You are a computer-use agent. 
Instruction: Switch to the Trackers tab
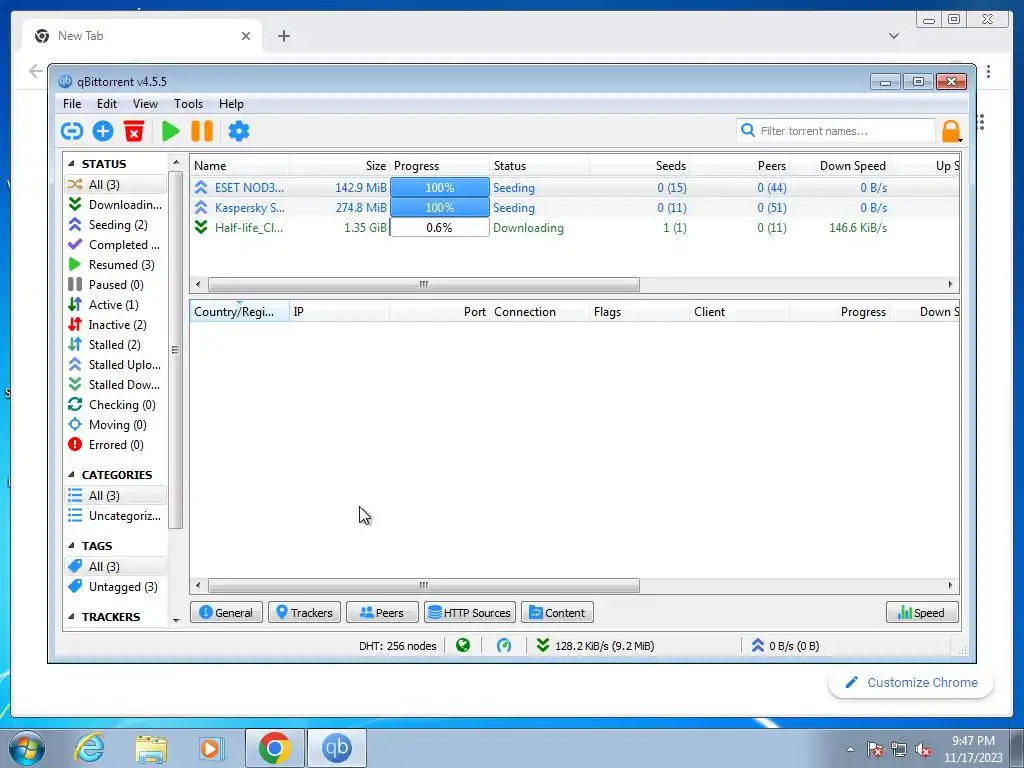pyautogui.click(x=304, y=613)
